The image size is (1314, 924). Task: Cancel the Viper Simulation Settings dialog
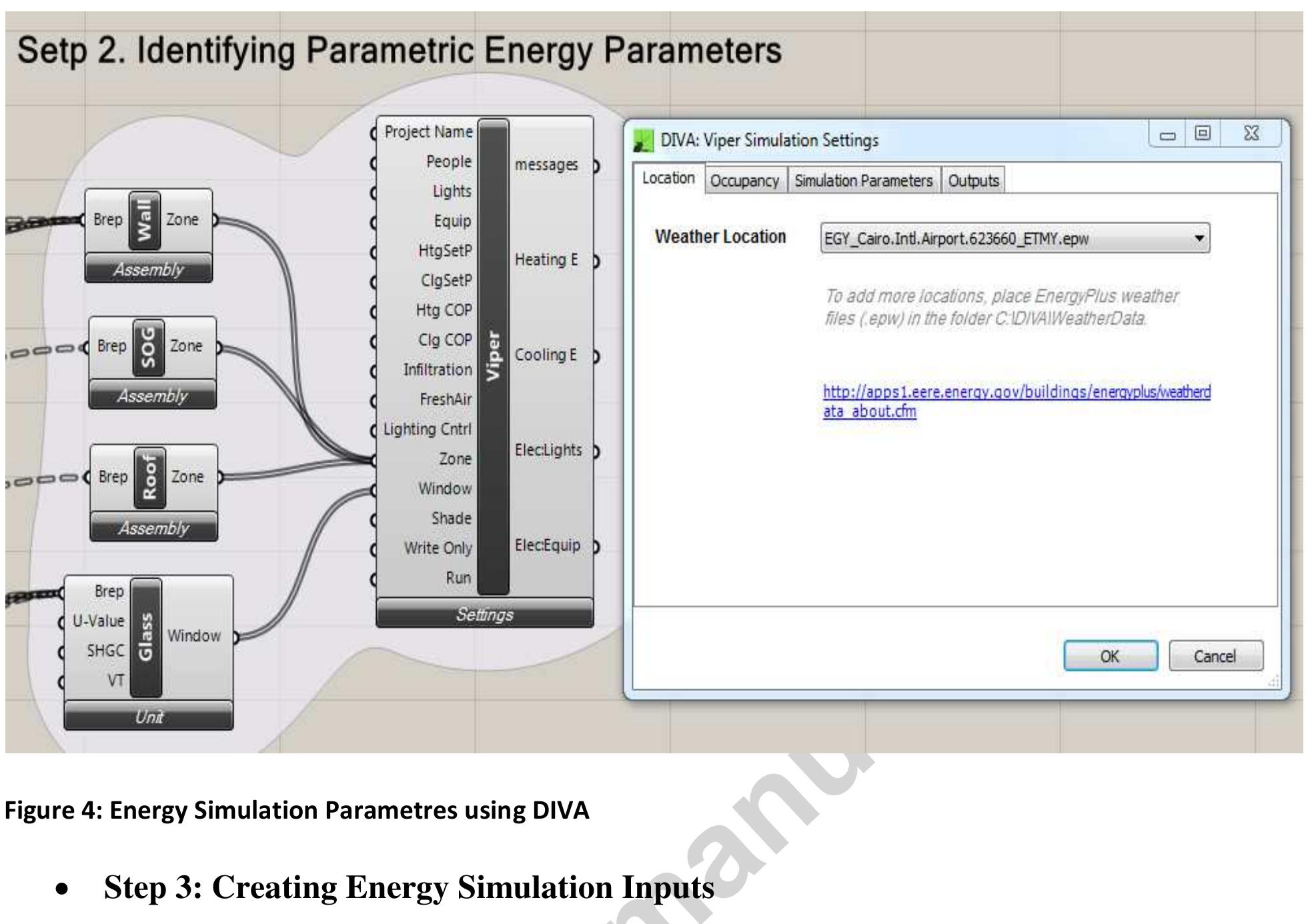point(1215,657)
